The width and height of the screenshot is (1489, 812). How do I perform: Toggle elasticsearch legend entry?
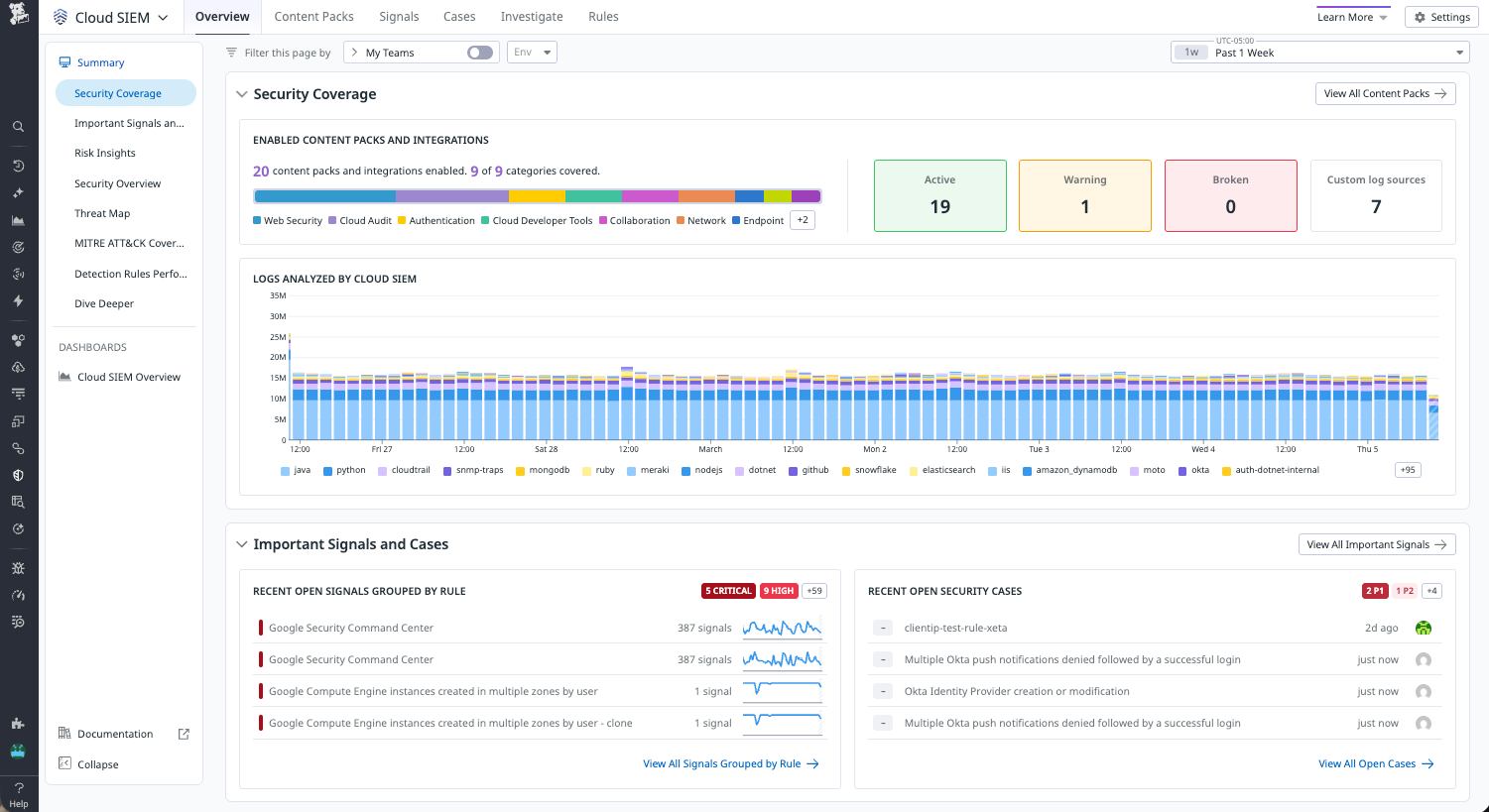click(x=942, y=470)
